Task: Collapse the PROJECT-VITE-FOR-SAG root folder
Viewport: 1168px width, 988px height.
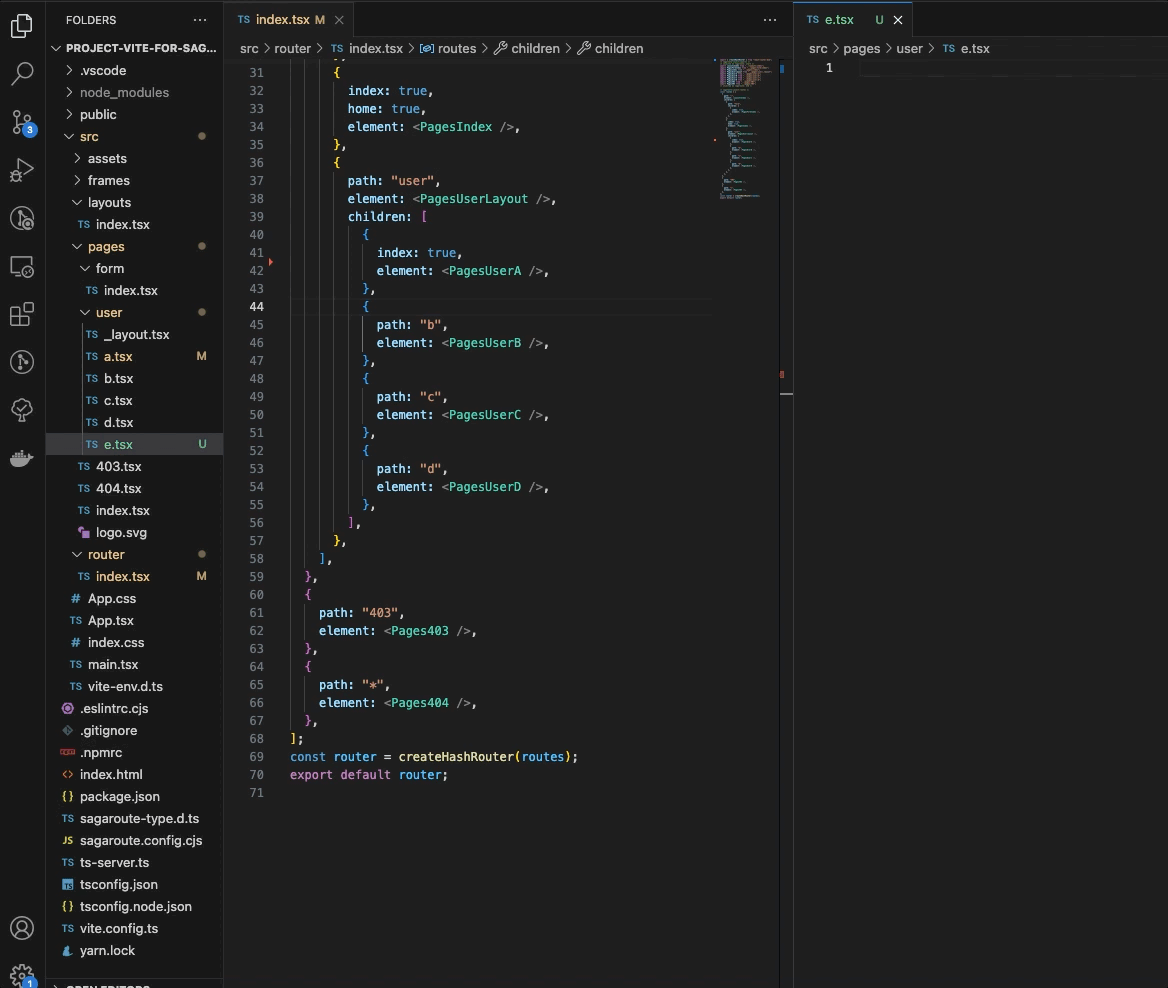Action: [134, 48]
